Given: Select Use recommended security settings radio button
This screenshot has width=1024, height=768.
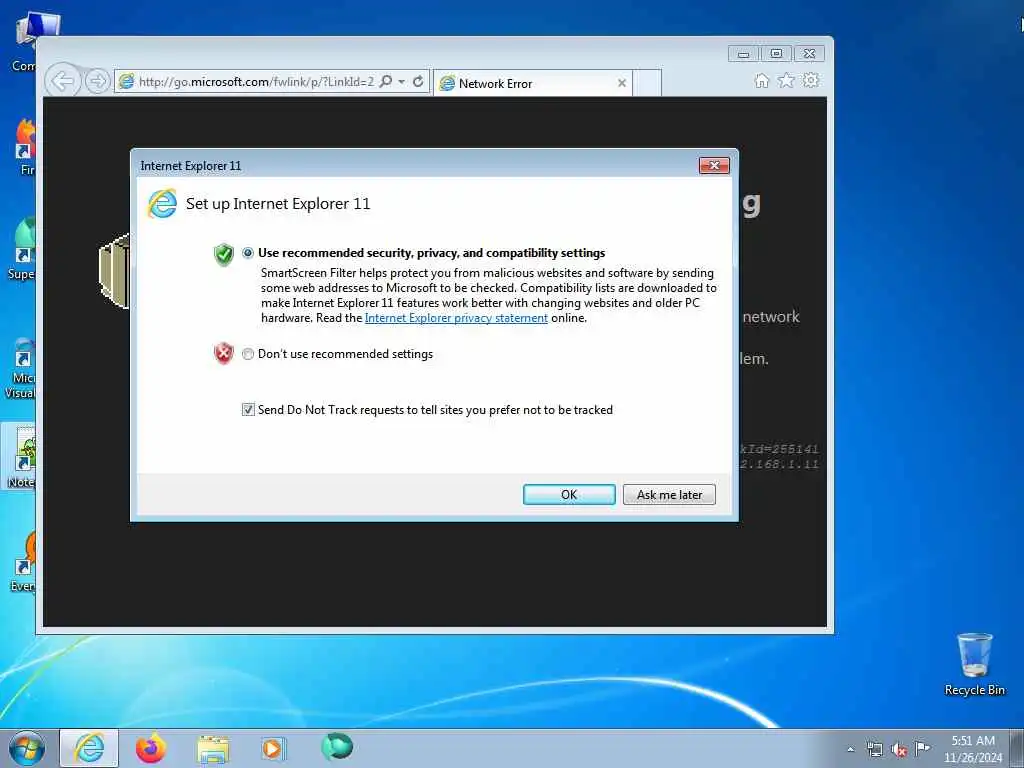Looking at the screenshot, I should (x=248, y=253).
